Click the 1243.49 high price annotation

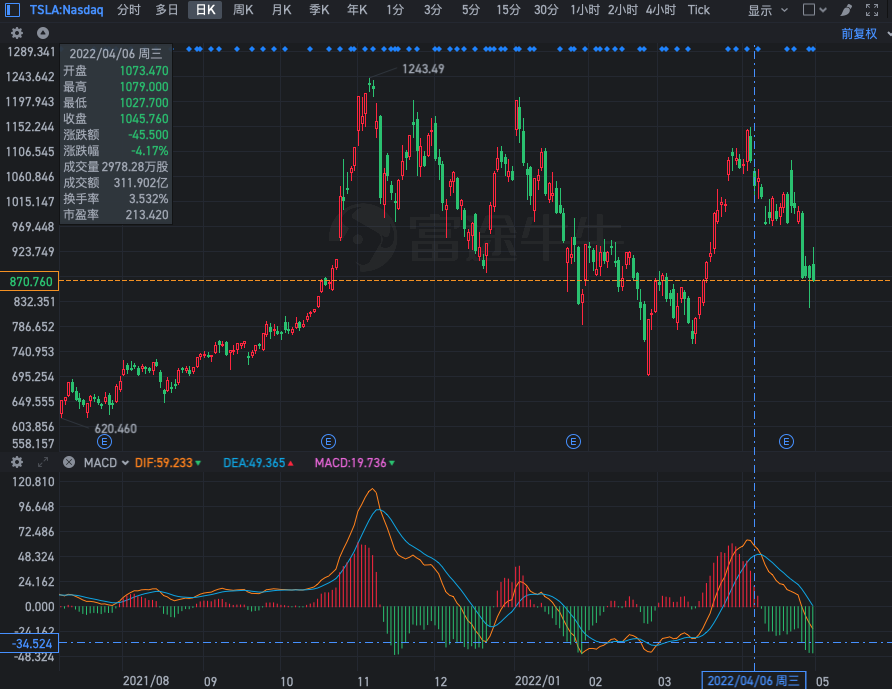[423, 69]
